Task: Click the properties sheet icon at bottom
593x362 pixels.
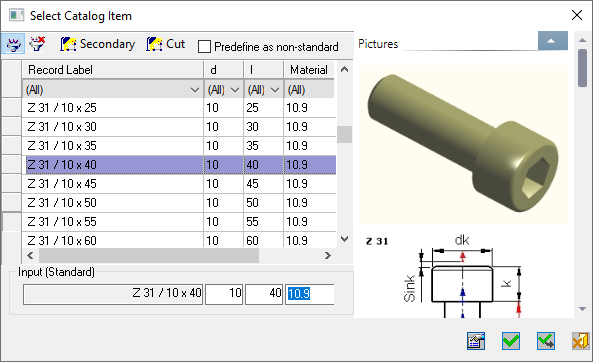Action: click(x=476, y=341)
